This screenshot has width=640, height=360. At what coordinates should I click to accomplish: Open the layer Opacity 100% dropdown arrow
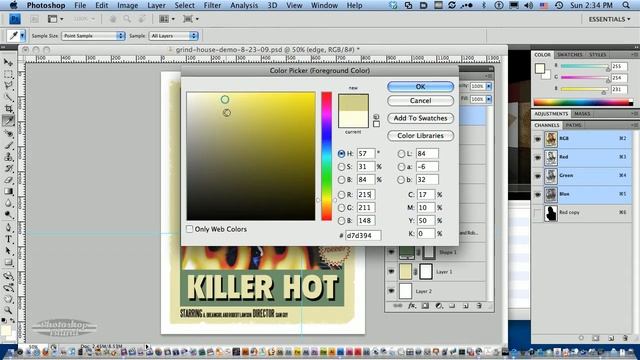point(489,87)
